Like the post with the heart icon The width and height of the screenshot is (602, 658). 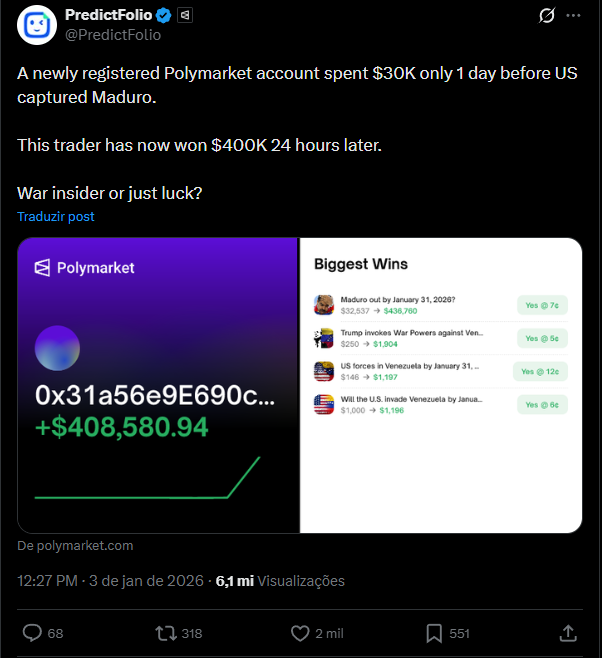(300, 633)
